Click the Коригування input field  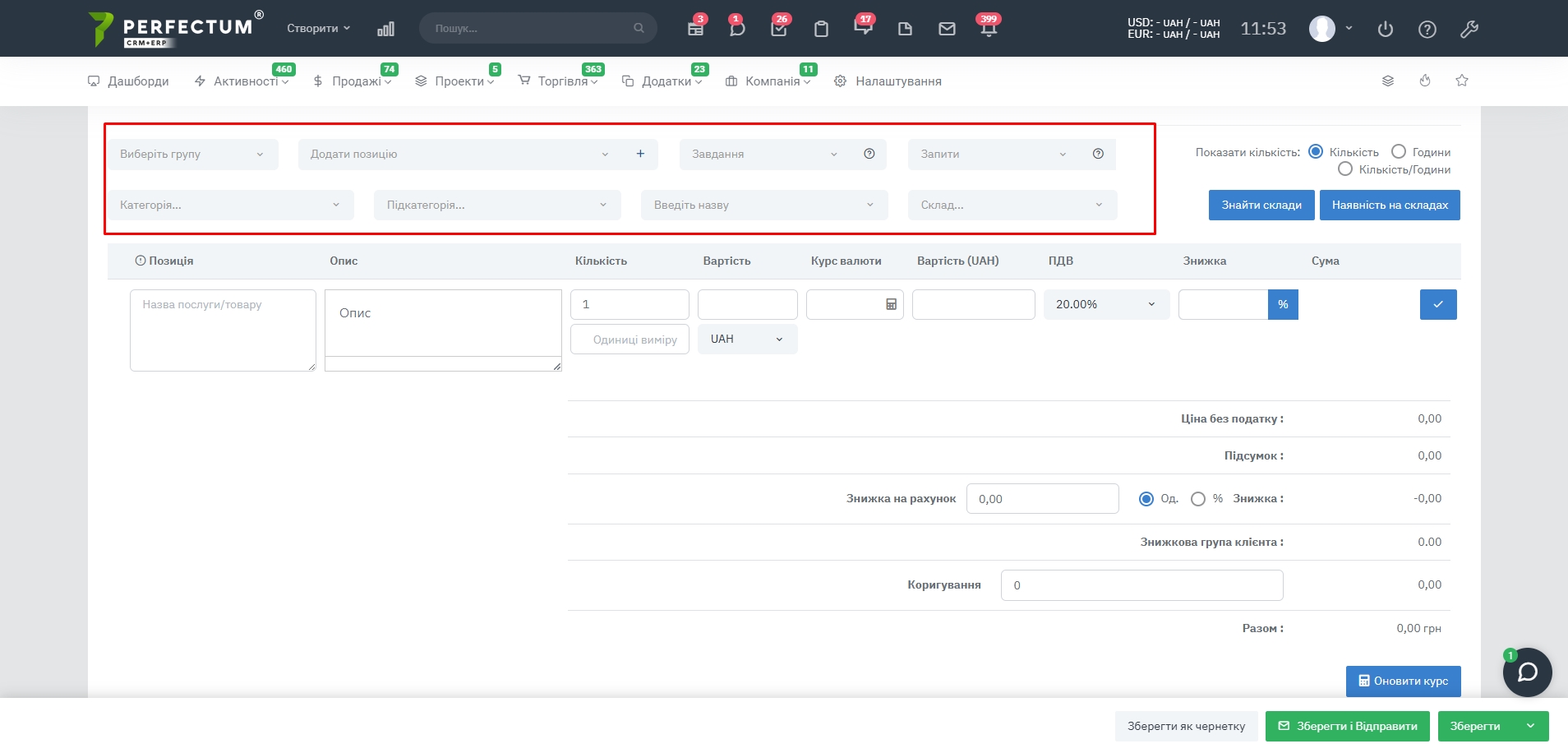click(1141, 585)
